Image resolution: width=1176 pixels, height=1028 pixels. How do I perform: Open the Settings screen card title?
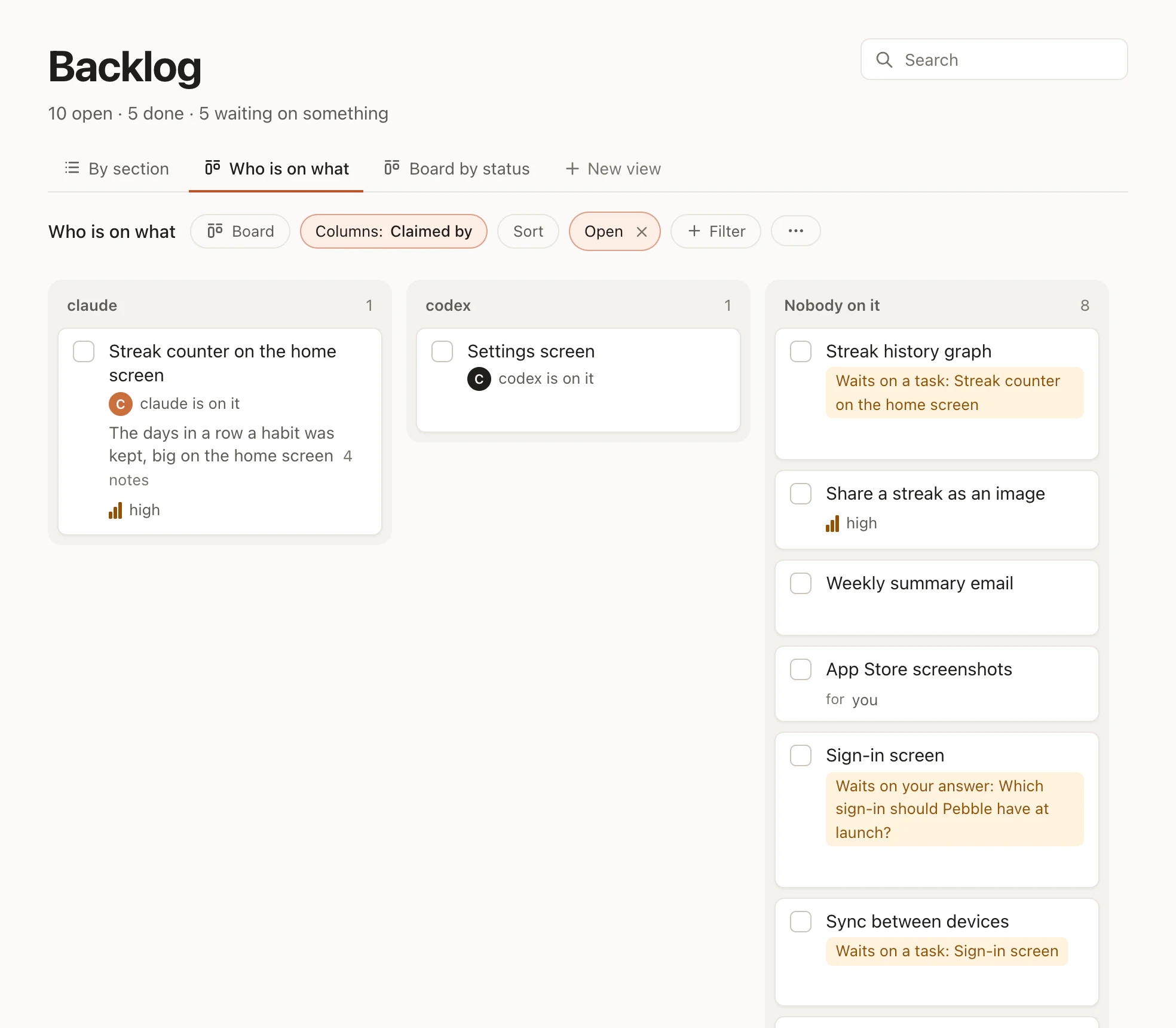[531, 351]
